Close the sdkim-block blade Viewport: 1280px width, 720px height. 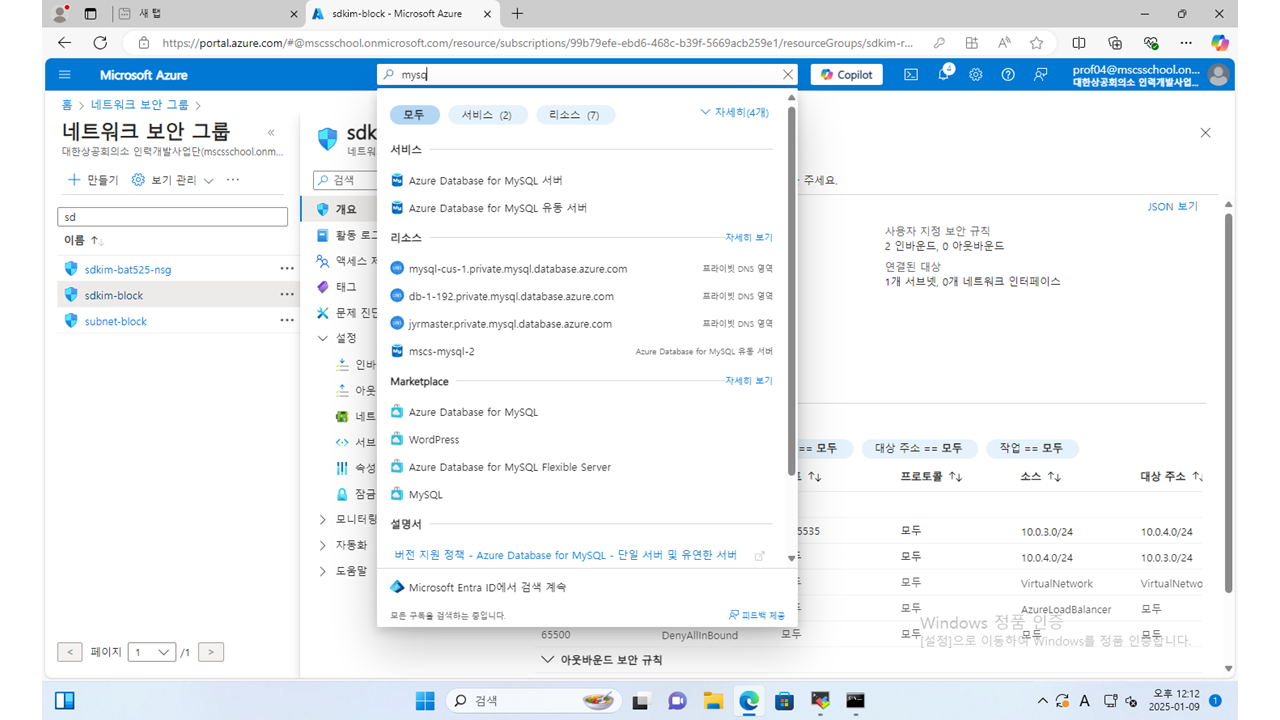point(1205,133)
